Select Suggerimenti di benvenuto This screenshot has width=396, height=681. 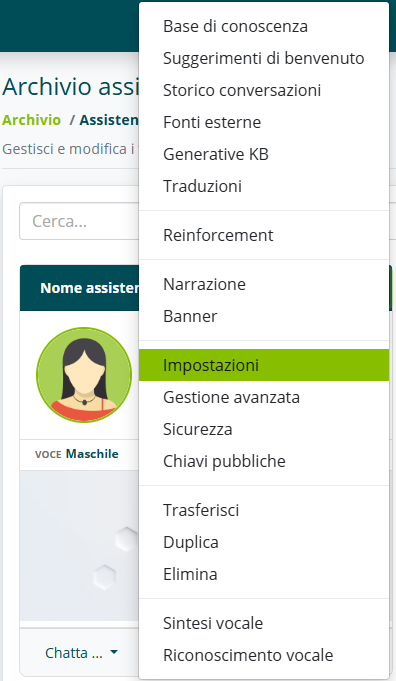coord(264,58)
